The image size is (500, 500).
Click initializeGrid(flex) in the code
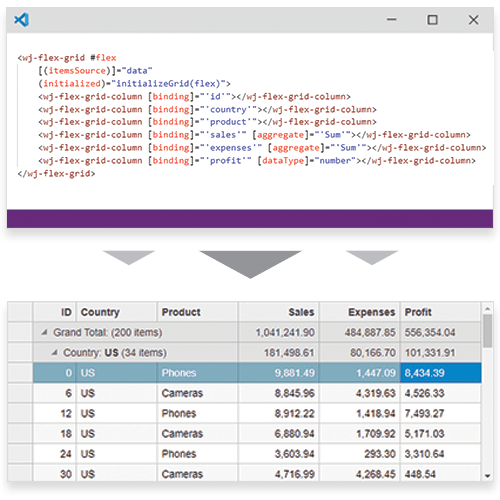tap(168, 83)
